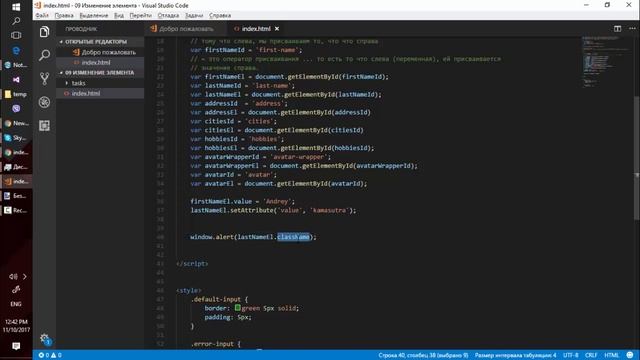Click the errors and warnings status indicator
Image resolution: width=640 pixels, height=360 pixels.
50,355
